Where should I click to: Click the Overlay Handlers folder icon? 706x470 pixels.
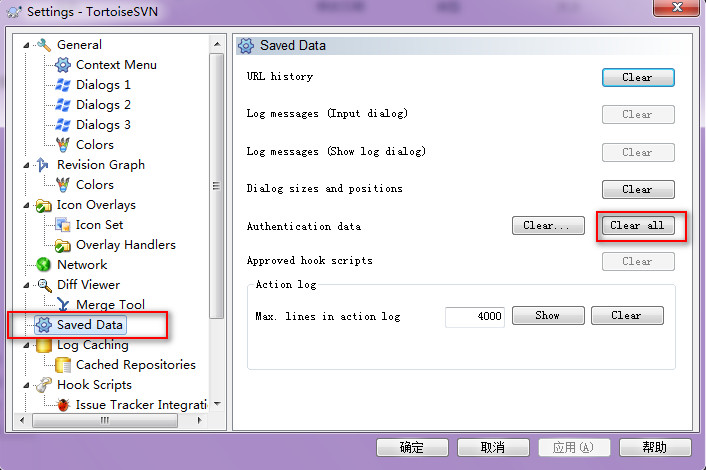coord(63,245)
